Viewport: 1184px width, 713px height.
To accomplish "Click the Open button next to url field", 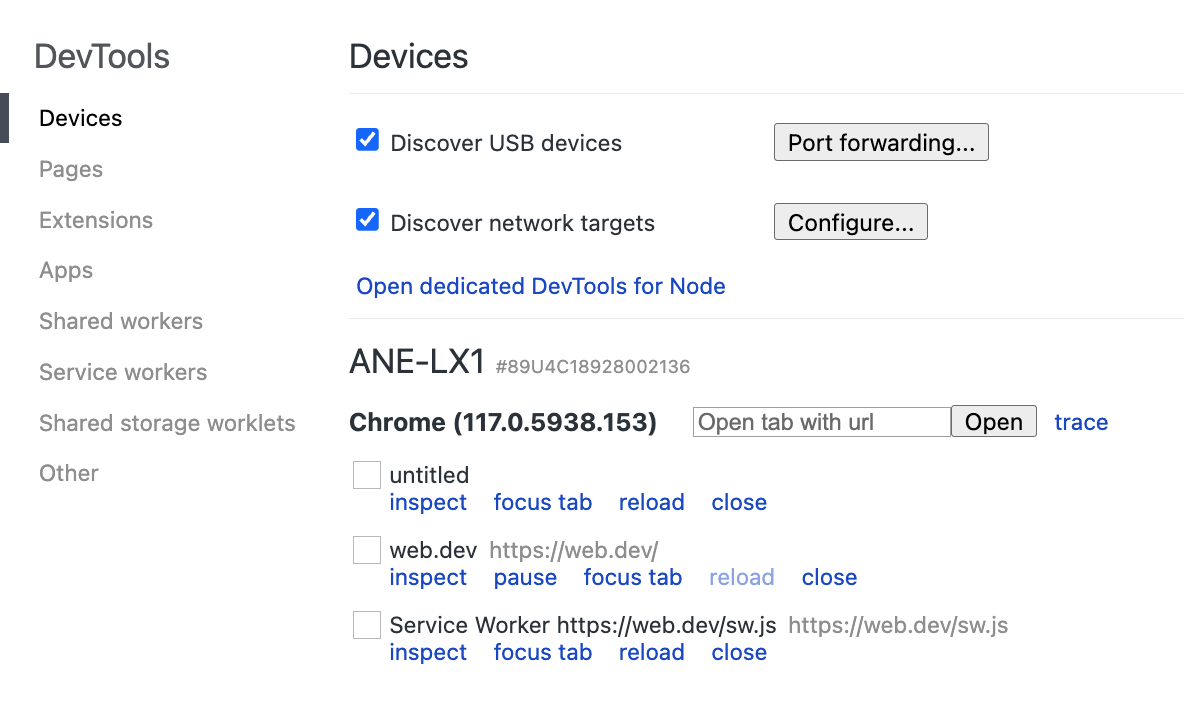I will (994, 421).
